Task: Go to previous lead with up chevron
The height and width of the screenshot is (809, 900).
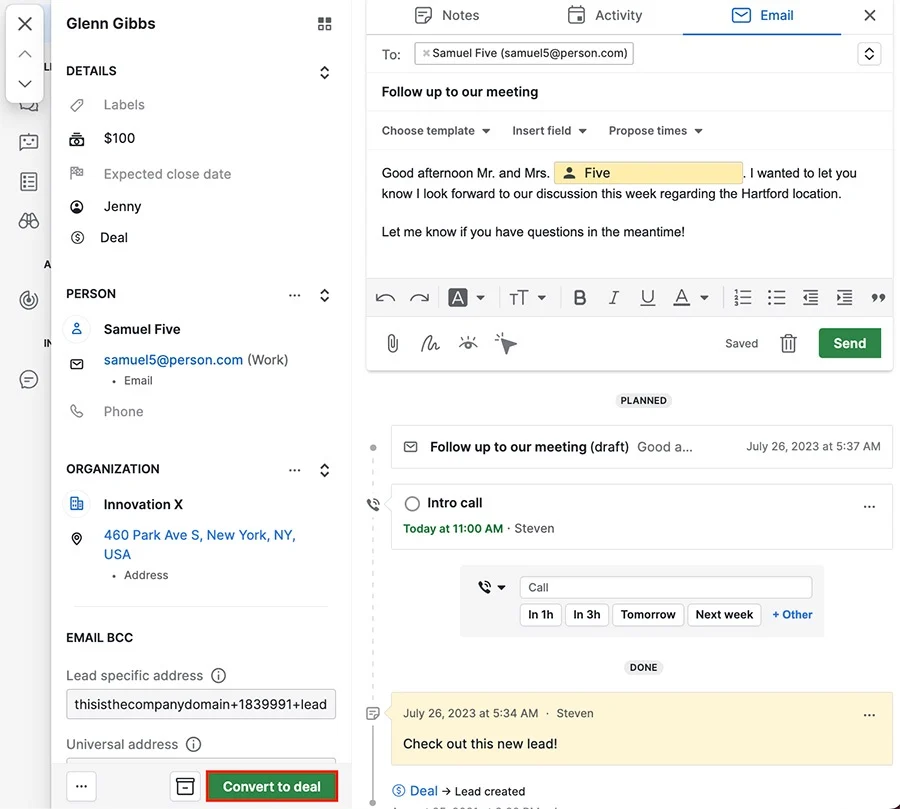Action: coord(25,54)
